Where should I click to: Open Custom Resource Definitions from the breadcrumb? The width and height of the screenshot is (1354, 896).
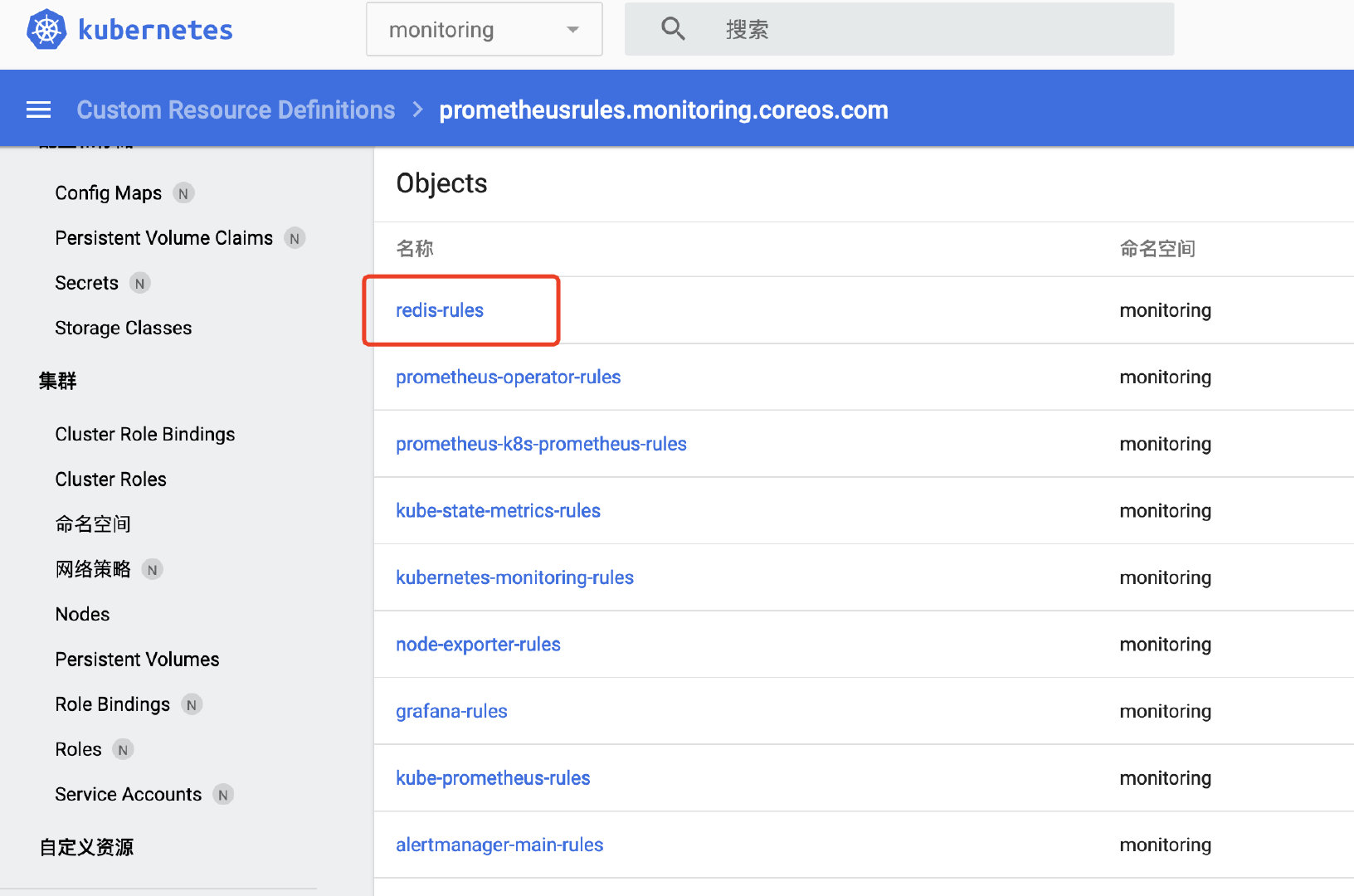tap(236, 109)
